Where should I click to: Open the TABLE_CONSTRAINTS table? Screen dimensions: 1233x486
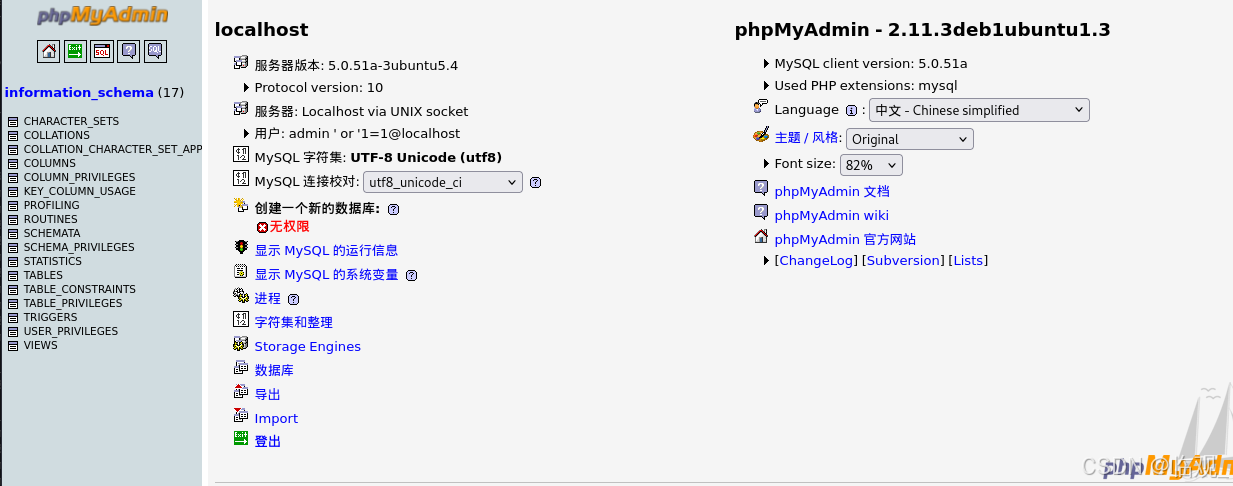(80, 289)
